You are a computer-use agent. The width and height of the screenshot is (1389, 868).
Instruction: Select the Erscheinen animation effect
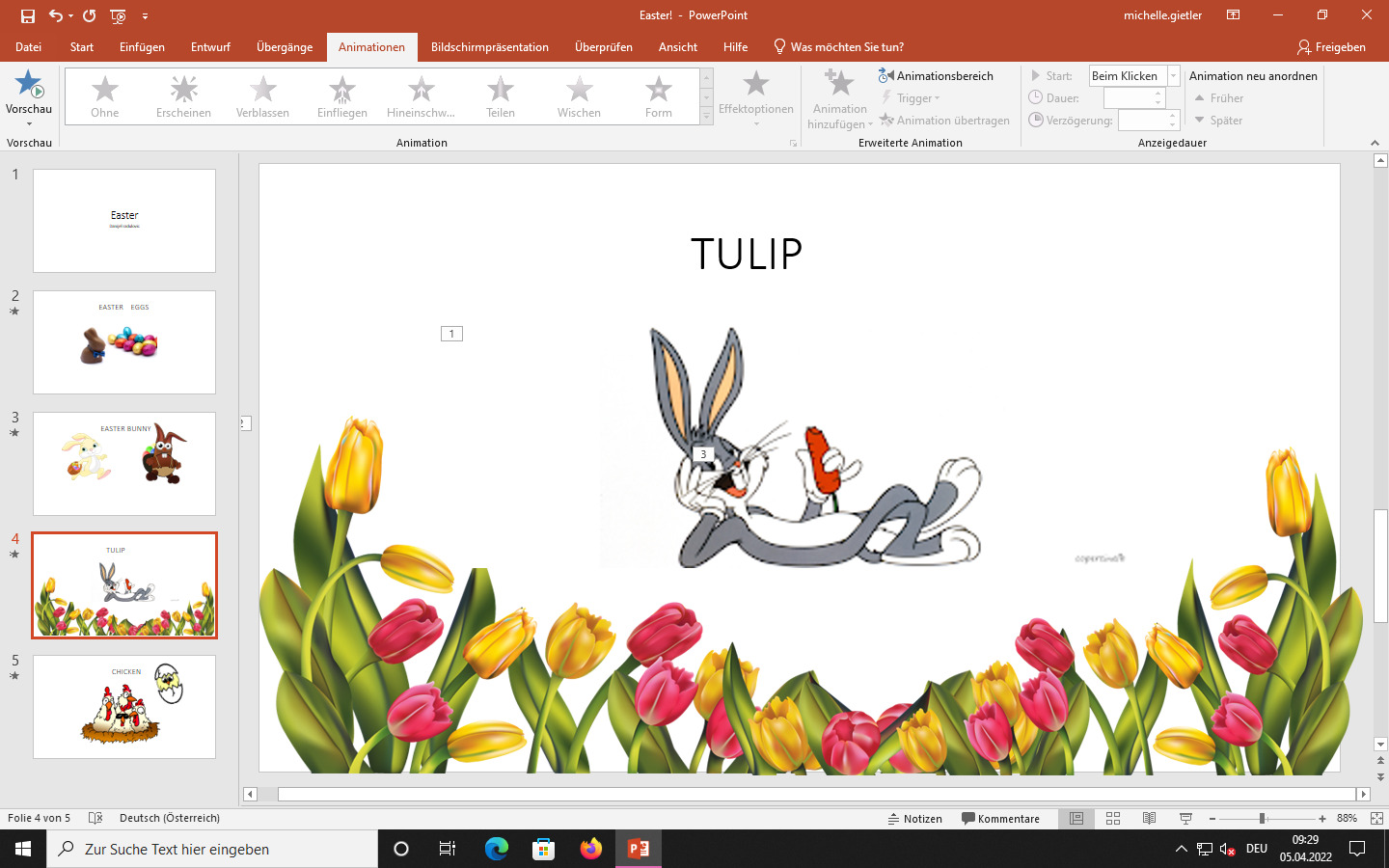click(183, 97)
